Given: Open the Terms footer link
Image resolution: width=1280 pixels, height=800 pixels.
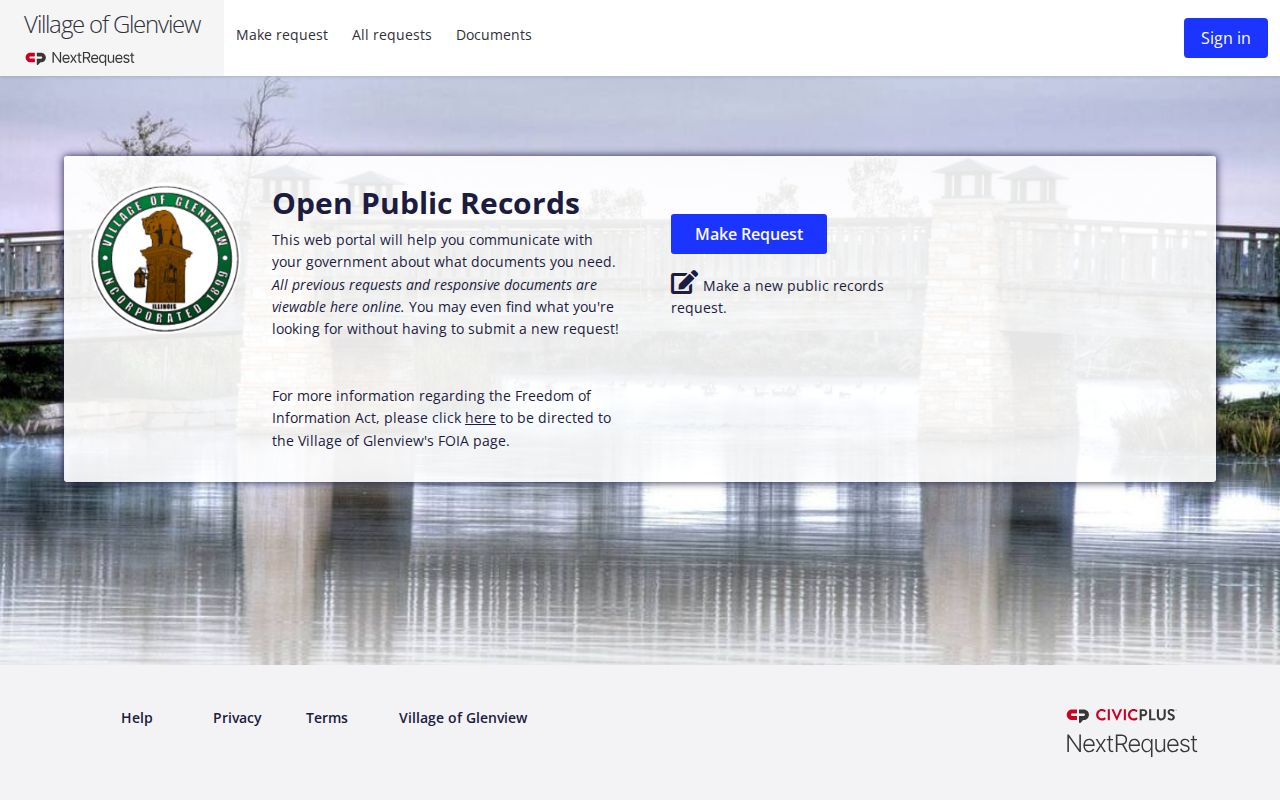Looking at the screenshot, I should point(327,718).
